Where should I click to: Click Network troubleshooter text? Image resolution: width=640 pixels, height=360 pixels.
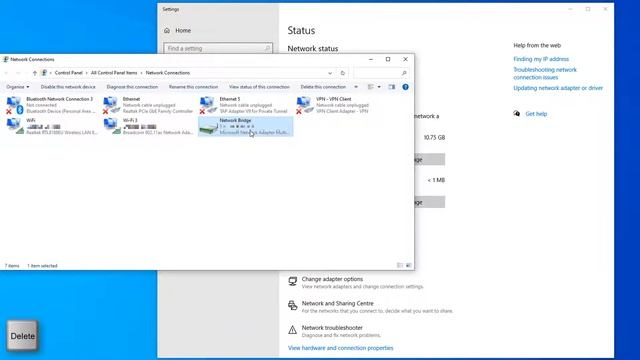[x=332, y=328]
